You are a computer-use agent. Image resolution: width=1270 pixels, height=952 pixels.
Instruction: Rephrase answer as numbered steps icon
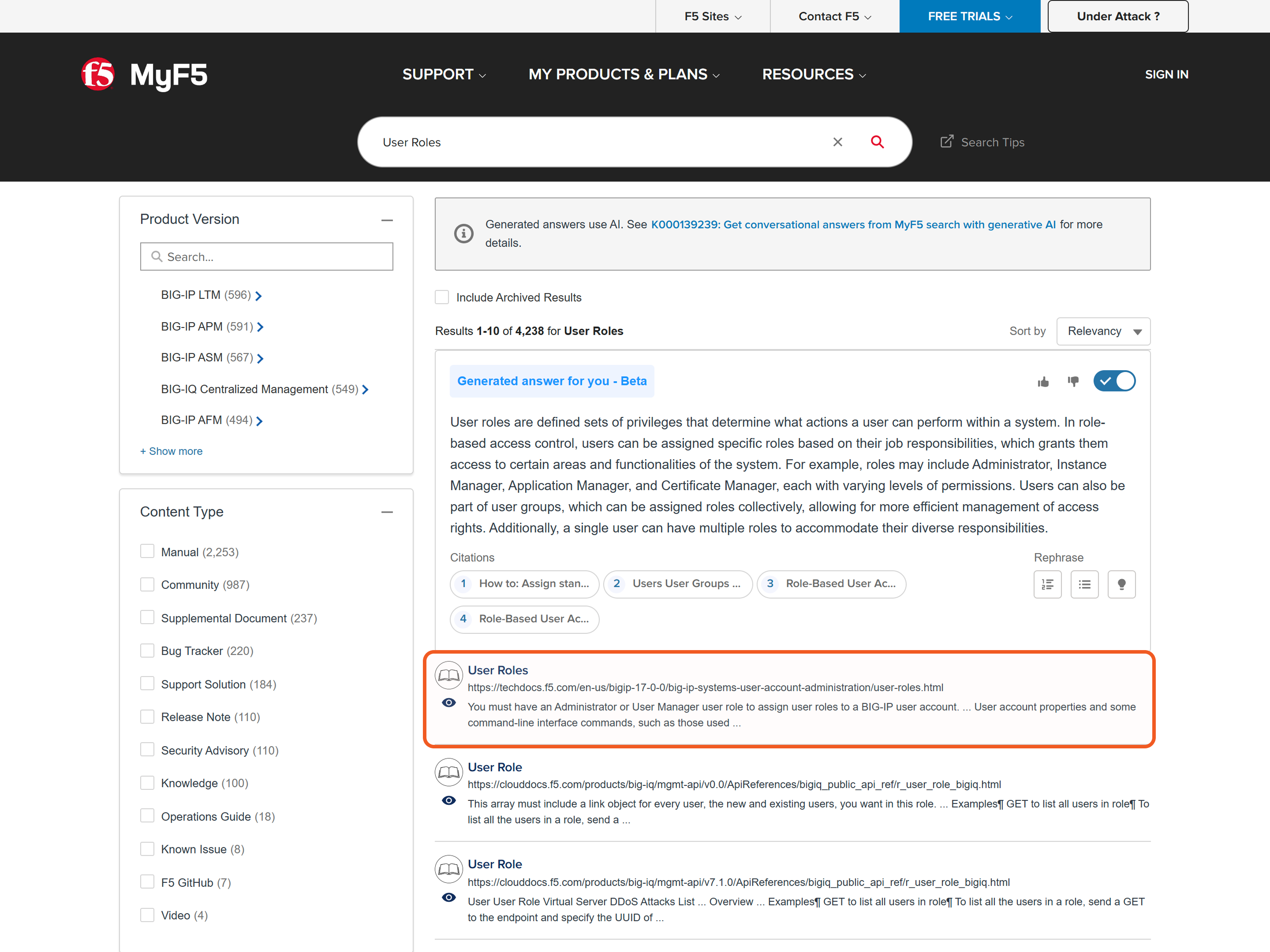point(1047,584)
